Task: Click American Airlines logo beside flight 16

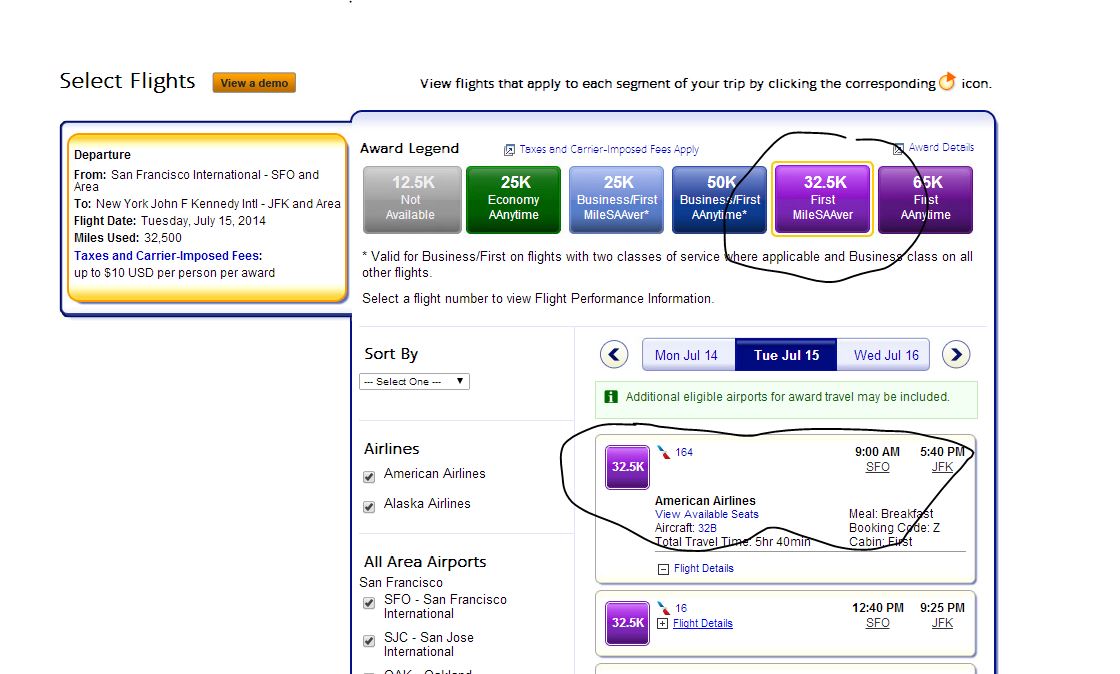Action: (664, 608)
